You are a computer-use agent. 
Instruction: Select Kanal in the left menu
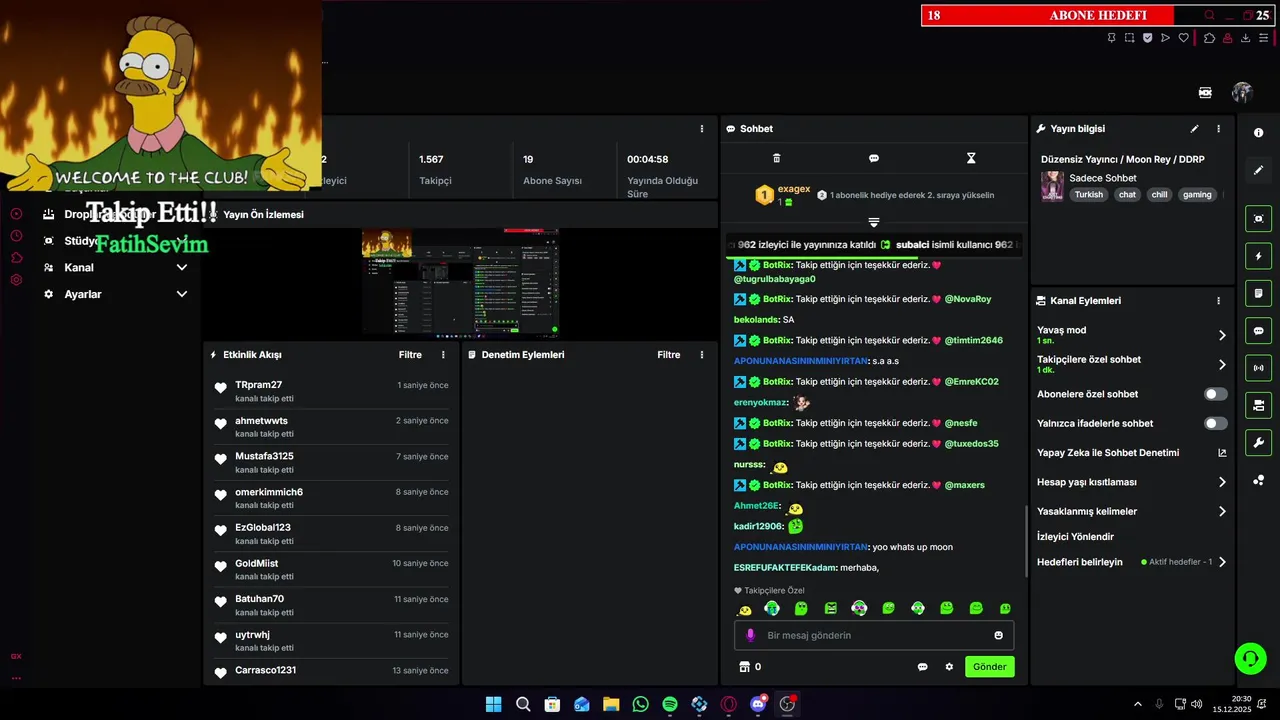pyautogui.click(x=79, y=268)
